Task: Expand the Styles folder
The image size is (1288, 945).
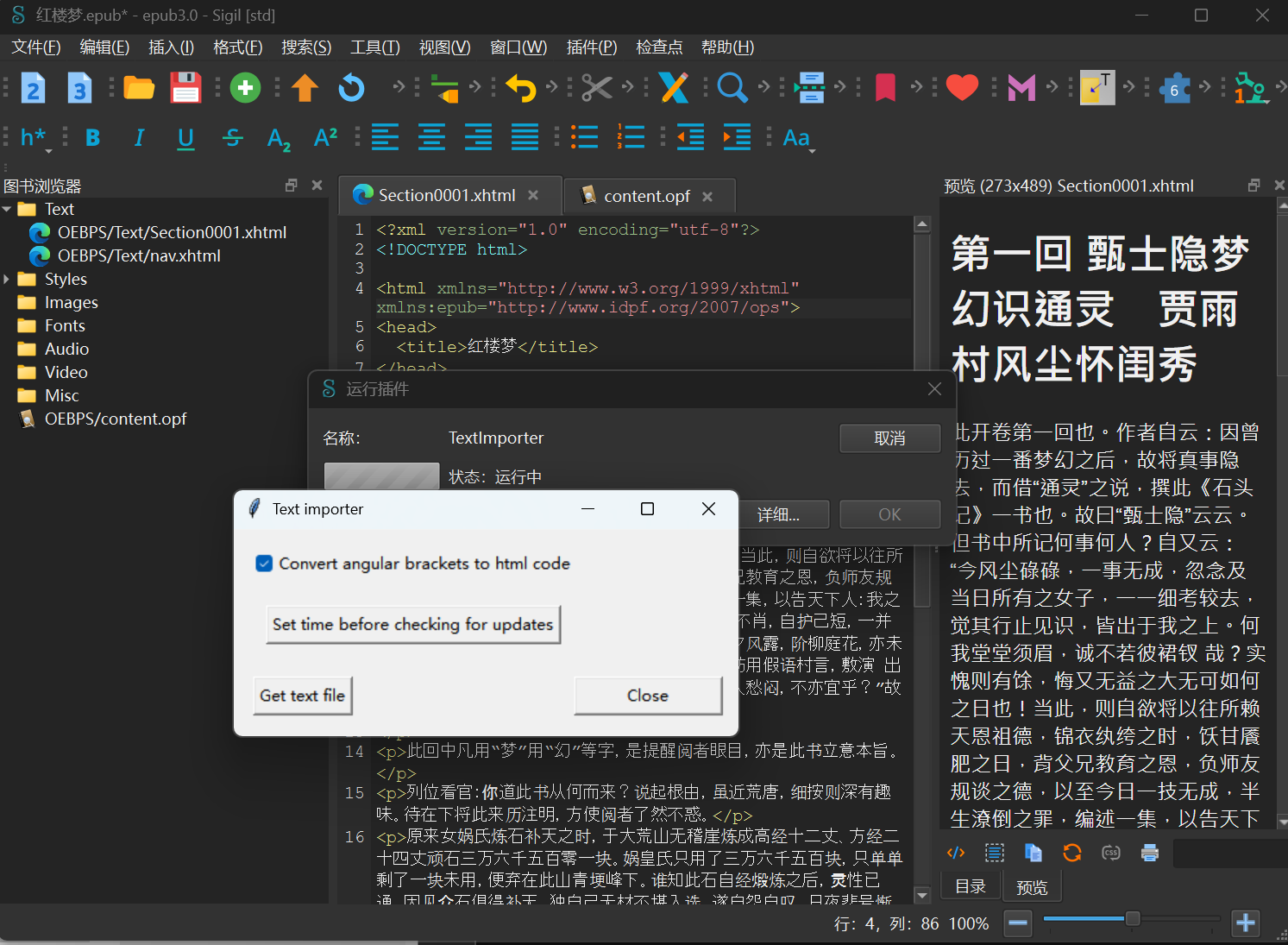Action: pos(7,279)
